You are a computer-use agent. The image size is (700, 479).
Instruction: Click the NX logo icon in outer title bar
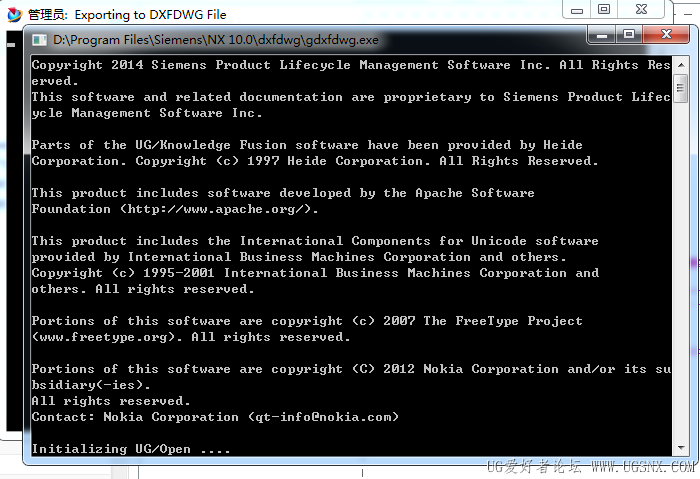[14, 15]
